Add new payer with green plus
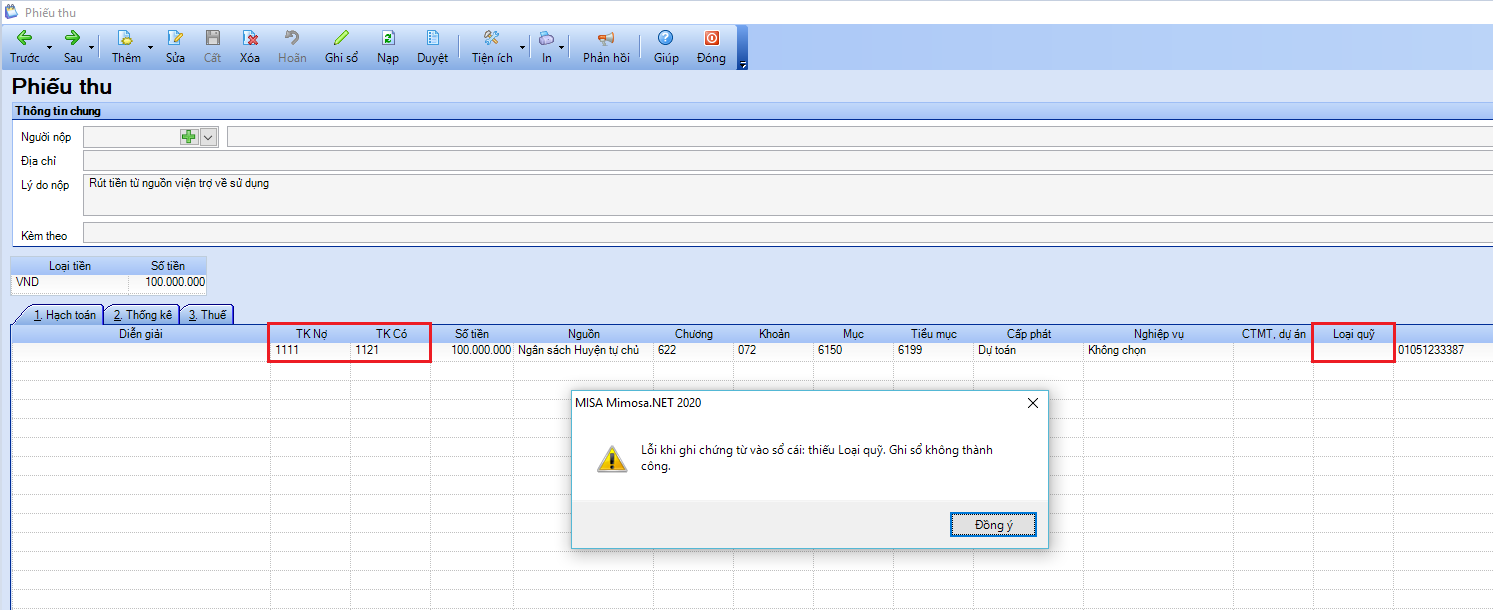Image resolution: width=1493 pixels, height=610 pixels. coord(188,137)
